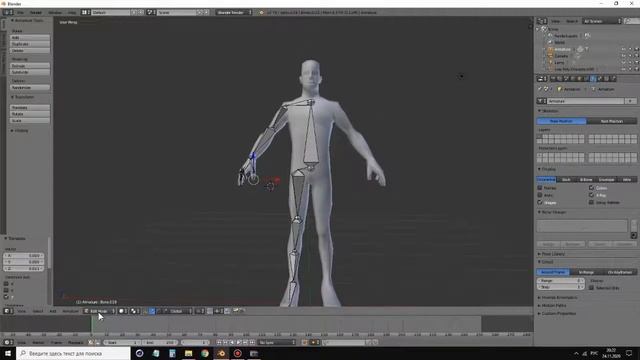Image resolution: width=640 pixels, height=360 pixels.
Task: Click the Windows Start button
Action: click(8, 353)
